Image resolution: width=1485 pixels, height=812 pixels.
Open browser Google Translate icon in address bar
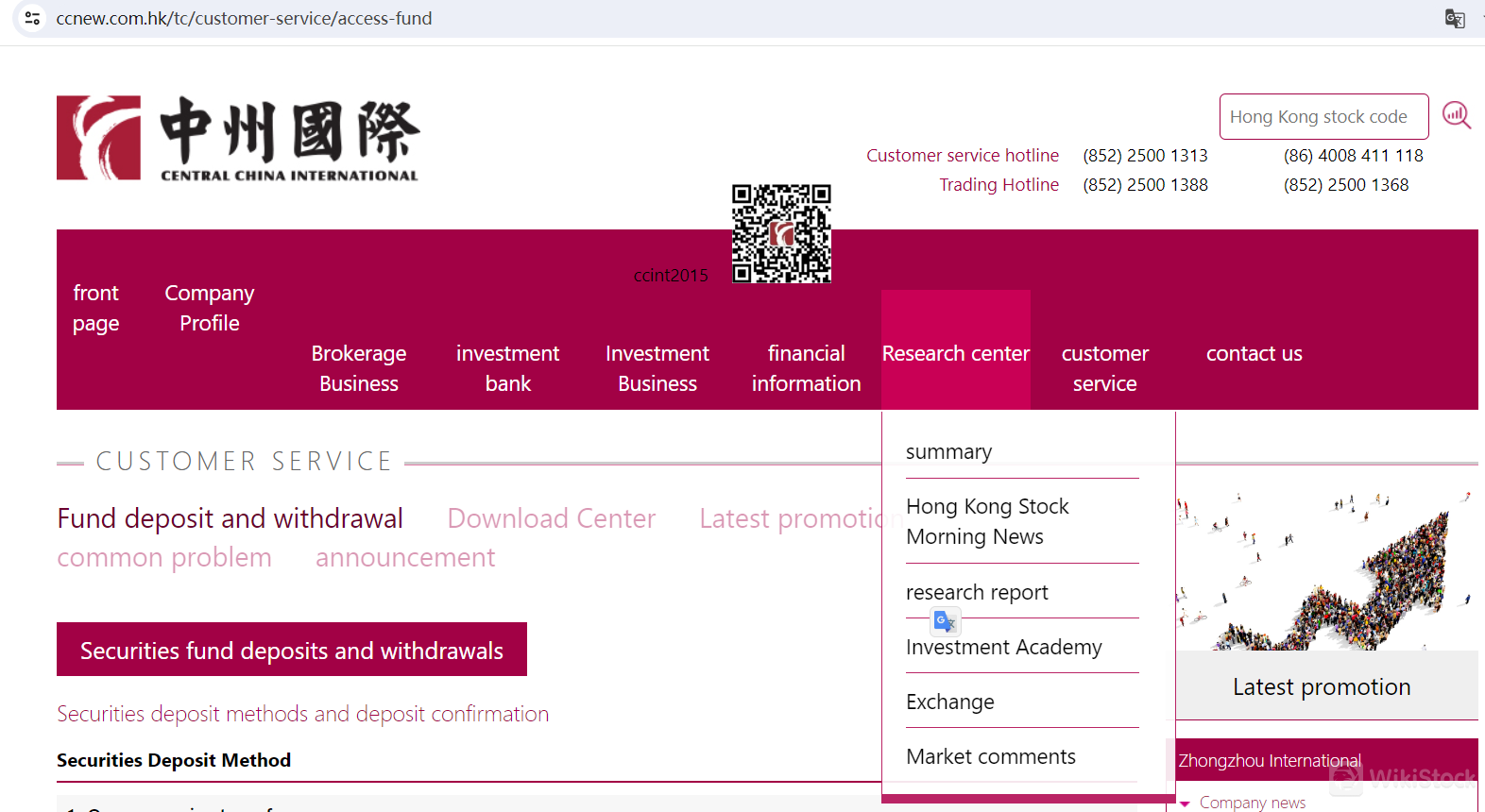(1455, 18)
